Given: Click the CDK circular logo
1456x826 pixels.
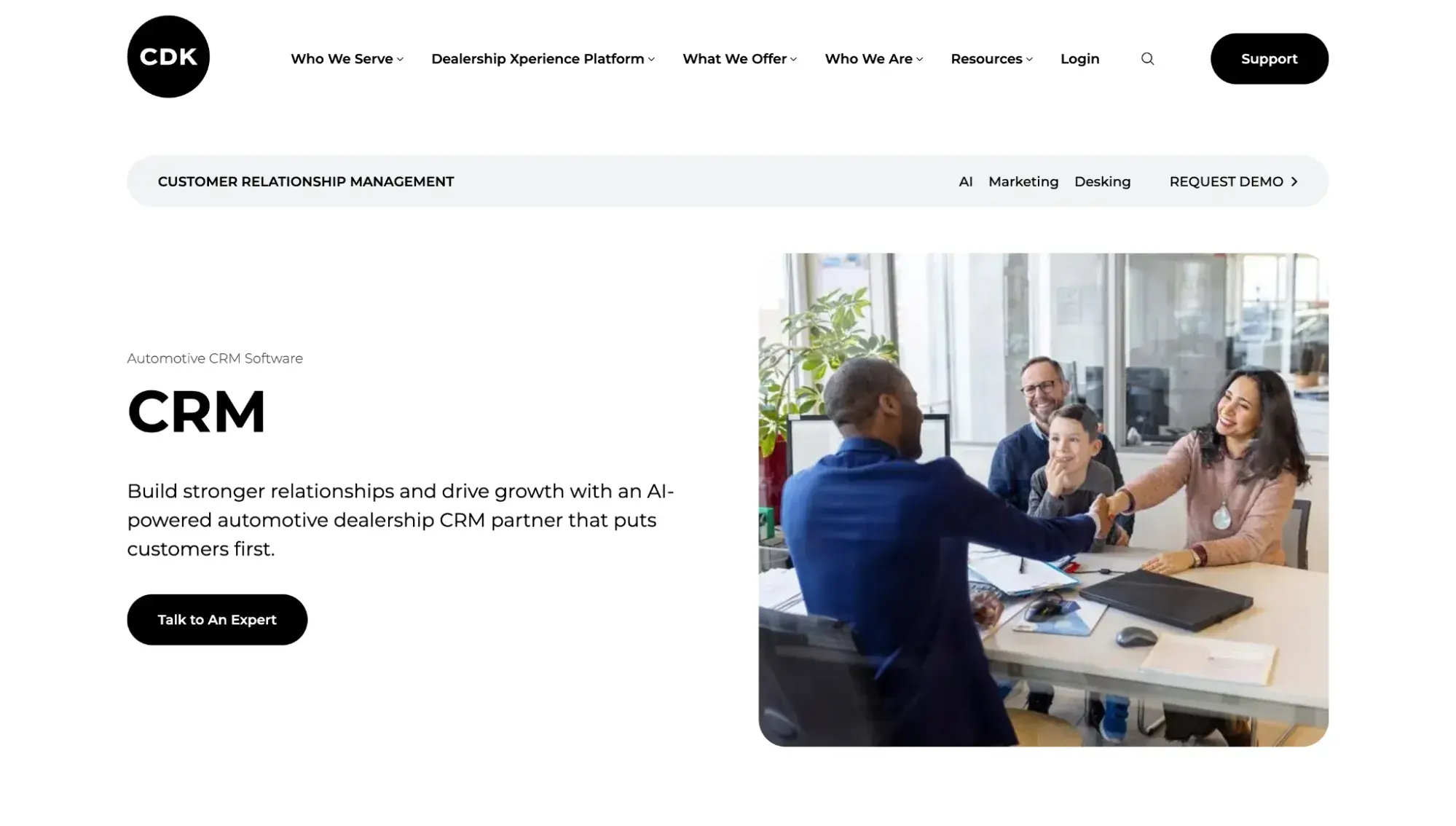Looking at the screenshot, I should [168, 57].
